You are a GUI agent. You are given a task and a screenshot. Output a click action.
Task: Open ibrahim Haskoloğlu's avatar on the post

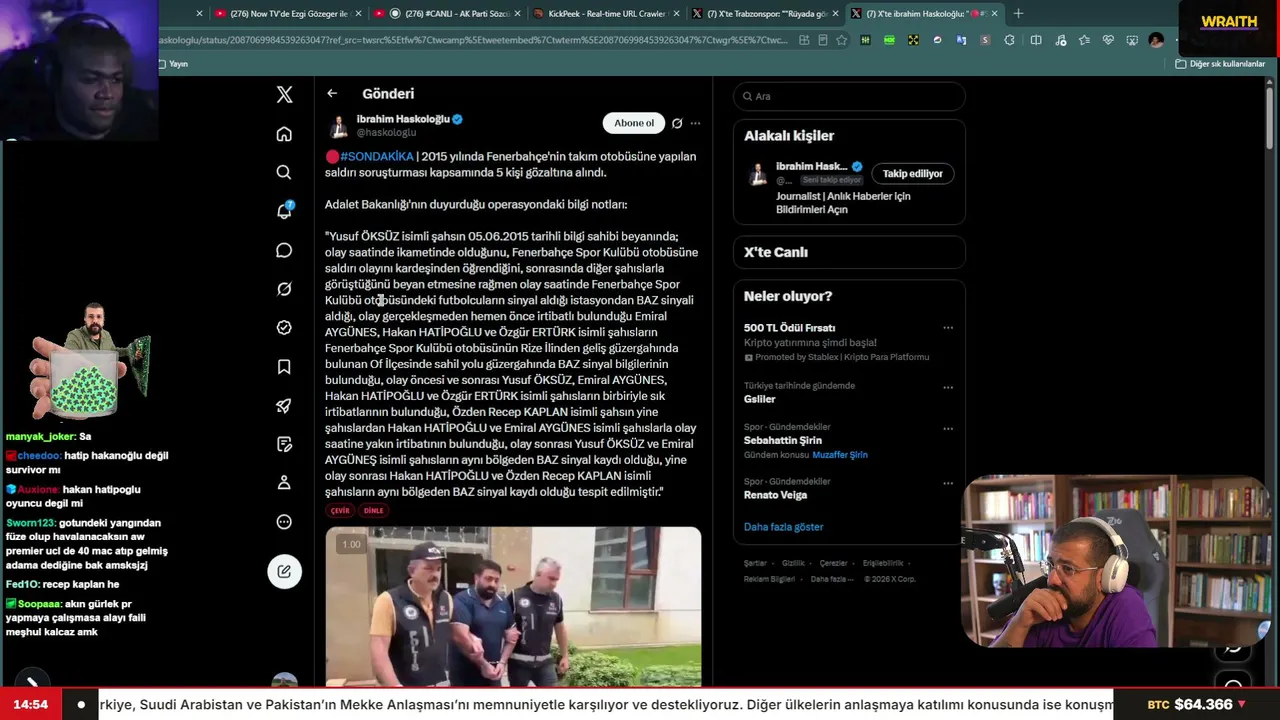point(338,126)
